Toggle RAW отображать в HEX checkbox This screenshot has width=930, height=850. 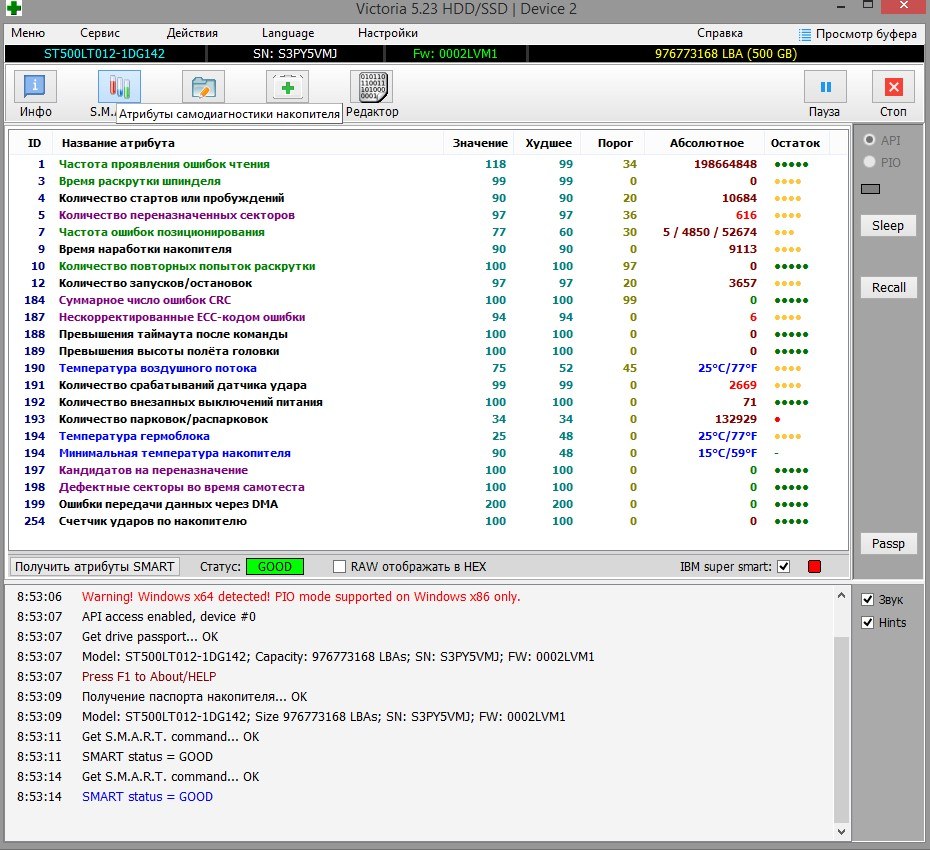pos(340,567)
